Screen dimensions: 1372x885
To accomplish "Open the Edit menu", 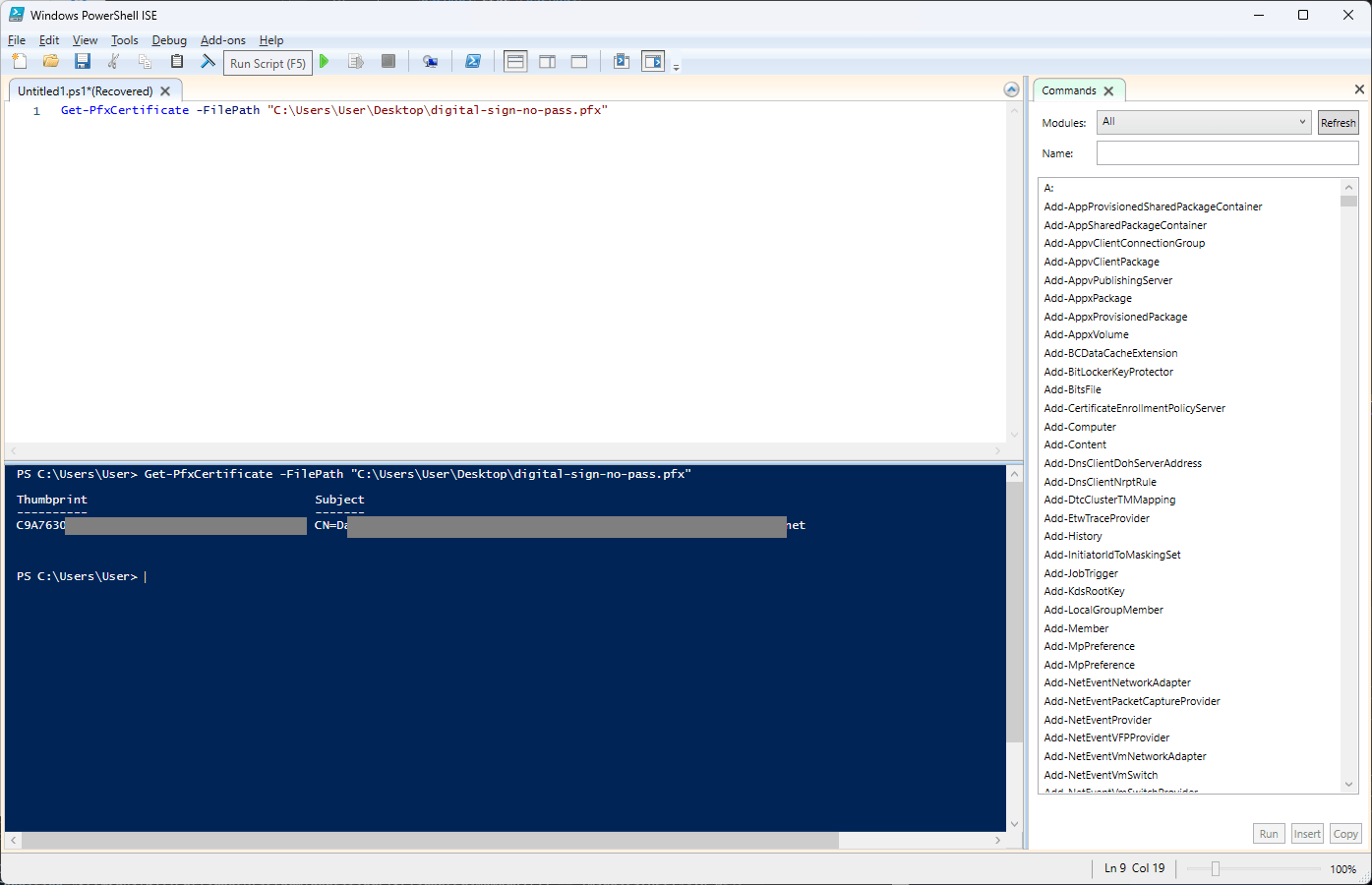I will 49,40.
